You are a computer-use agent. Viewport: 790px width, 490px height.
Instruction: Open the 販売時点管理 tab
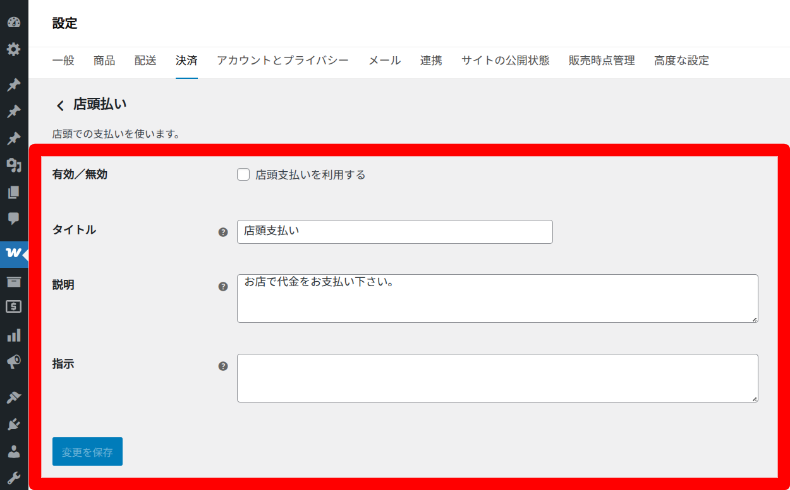point(602,60)
